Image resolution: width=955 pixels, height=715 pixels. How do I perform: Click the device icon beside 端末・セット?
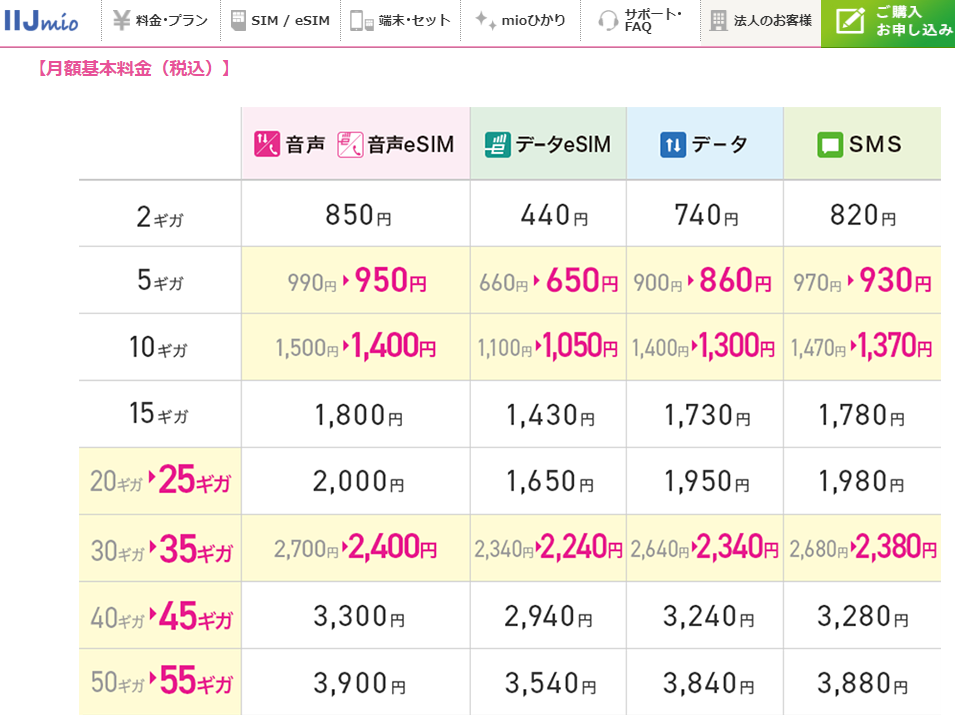pyautogui.click(x=362, y=21)
